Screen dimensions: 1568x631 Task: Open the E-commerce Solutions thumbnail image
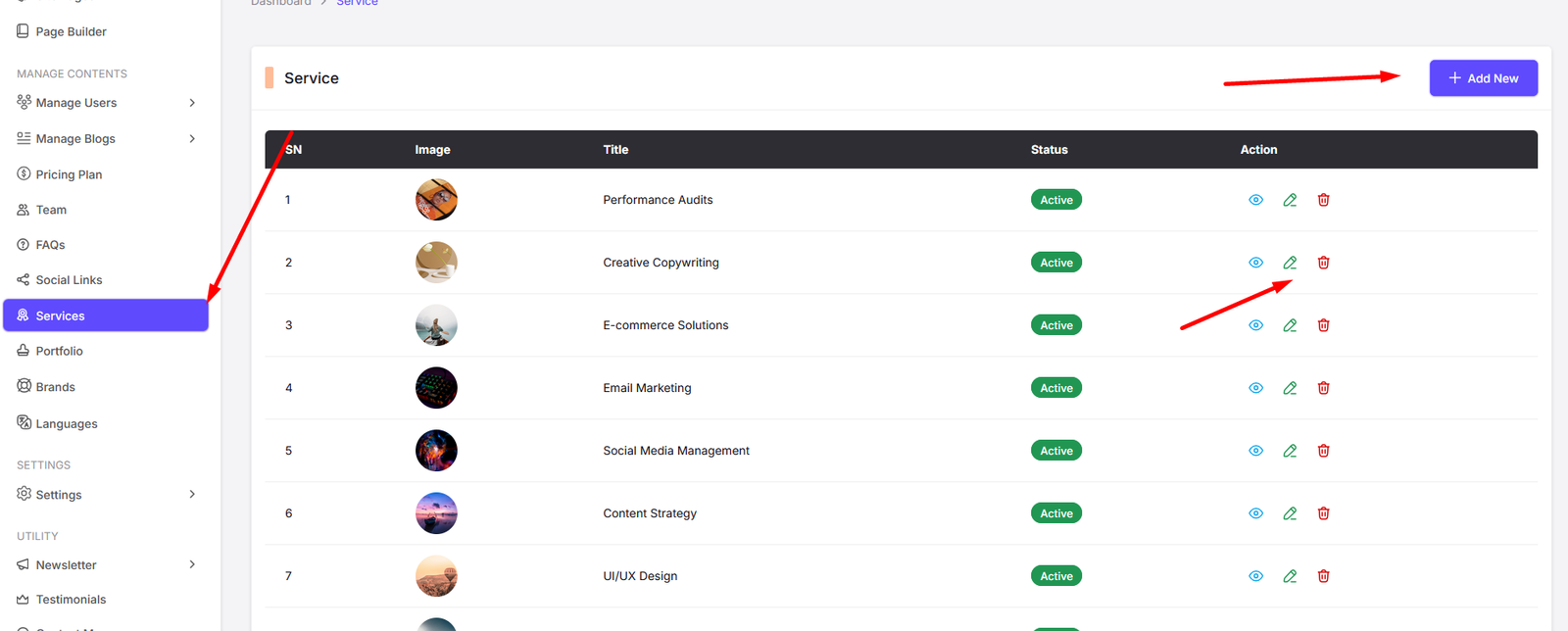436,325
